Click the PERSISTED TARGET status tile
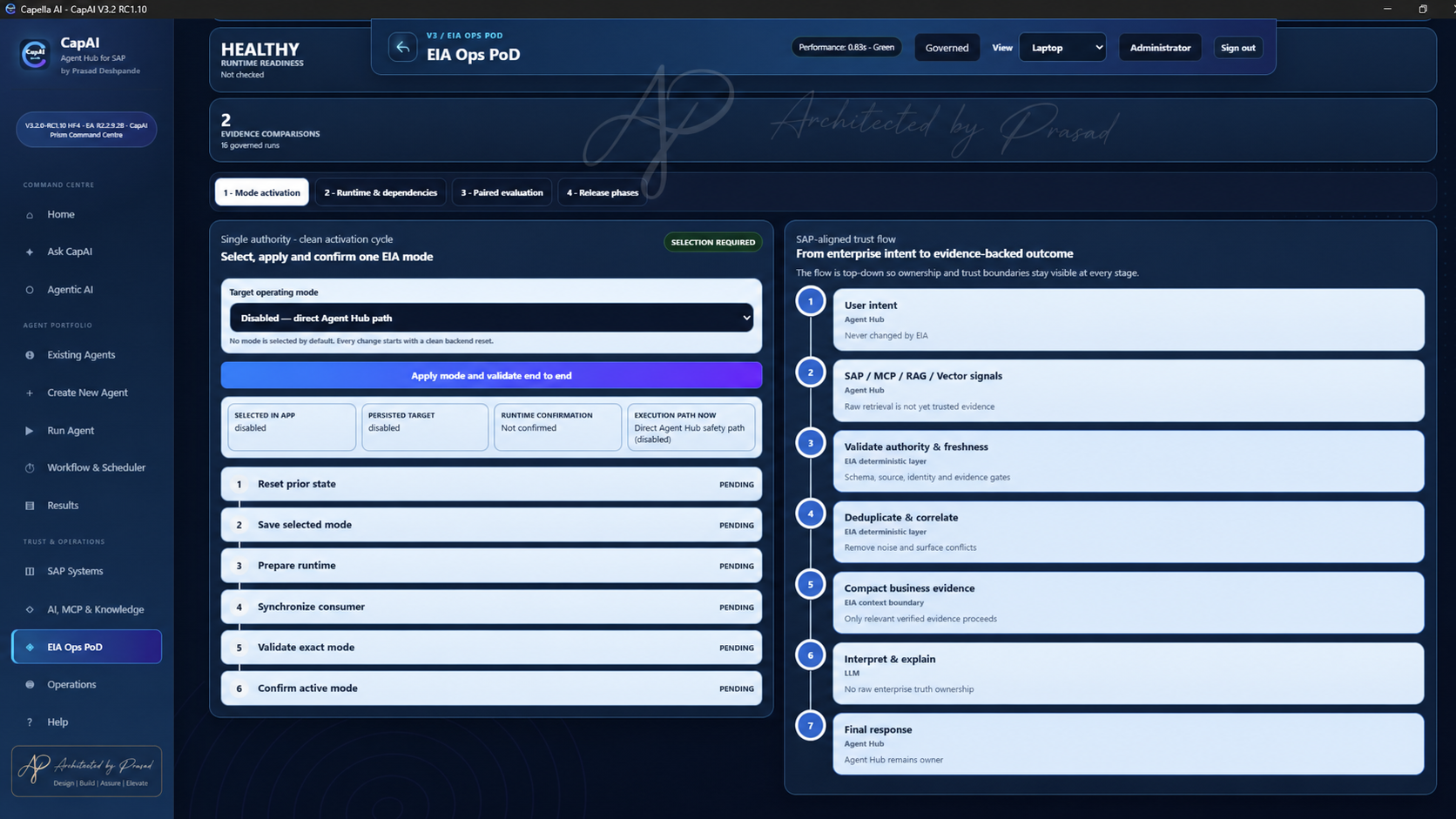This screenshot has height=819, width=1456. 425,426
